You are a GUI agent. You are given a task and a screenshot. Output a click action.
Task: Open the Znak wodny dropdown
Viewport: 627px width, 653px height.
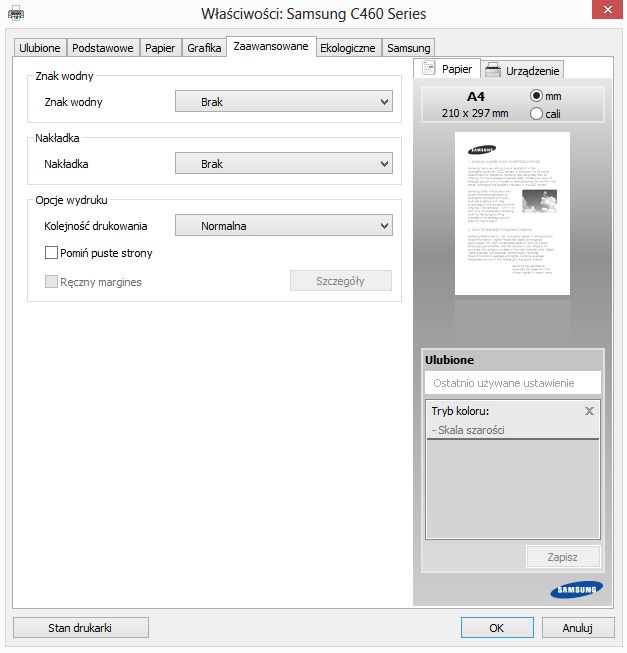[x=284, y=101]
